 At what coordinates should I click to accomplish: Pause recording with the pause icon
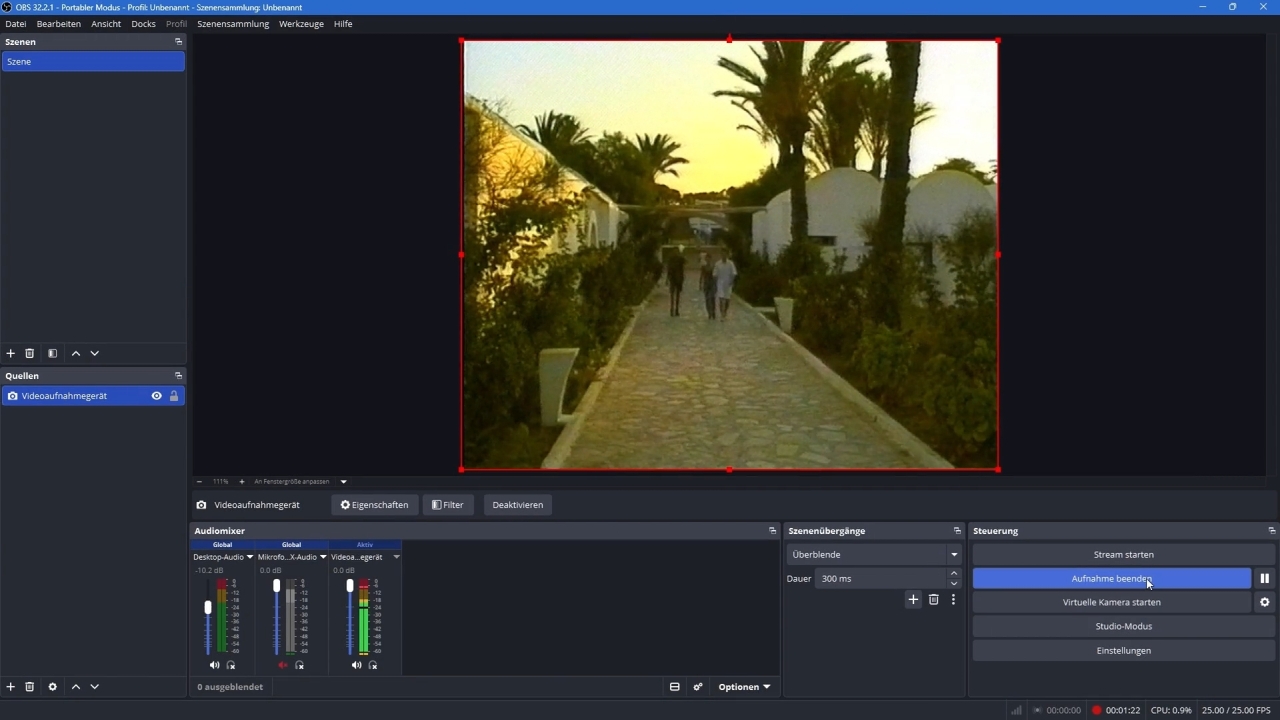coord(1265,578)
